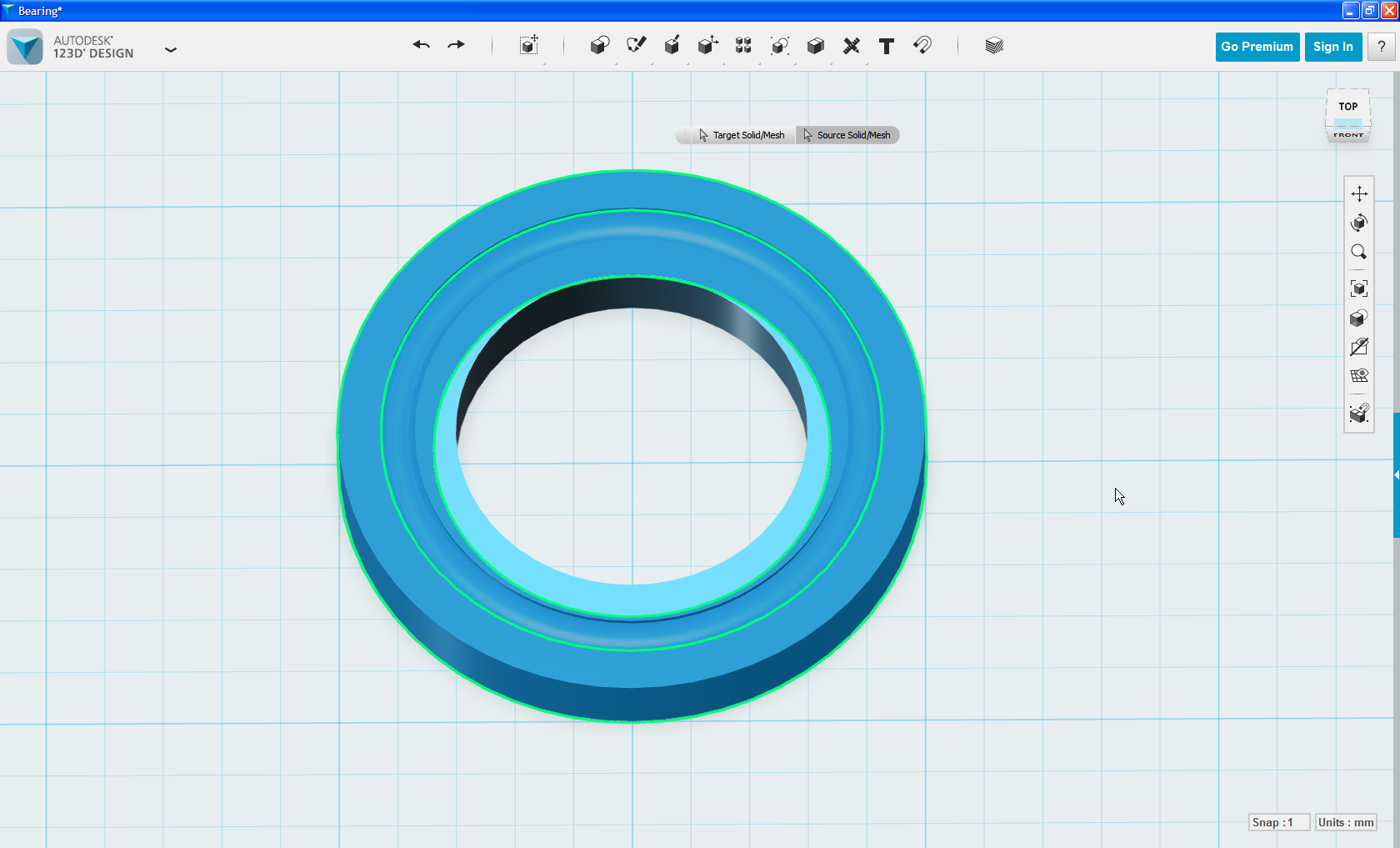Click the snap-to-object cube icon
Viewport: 1400px width, 848px height.
(1359, 413)
